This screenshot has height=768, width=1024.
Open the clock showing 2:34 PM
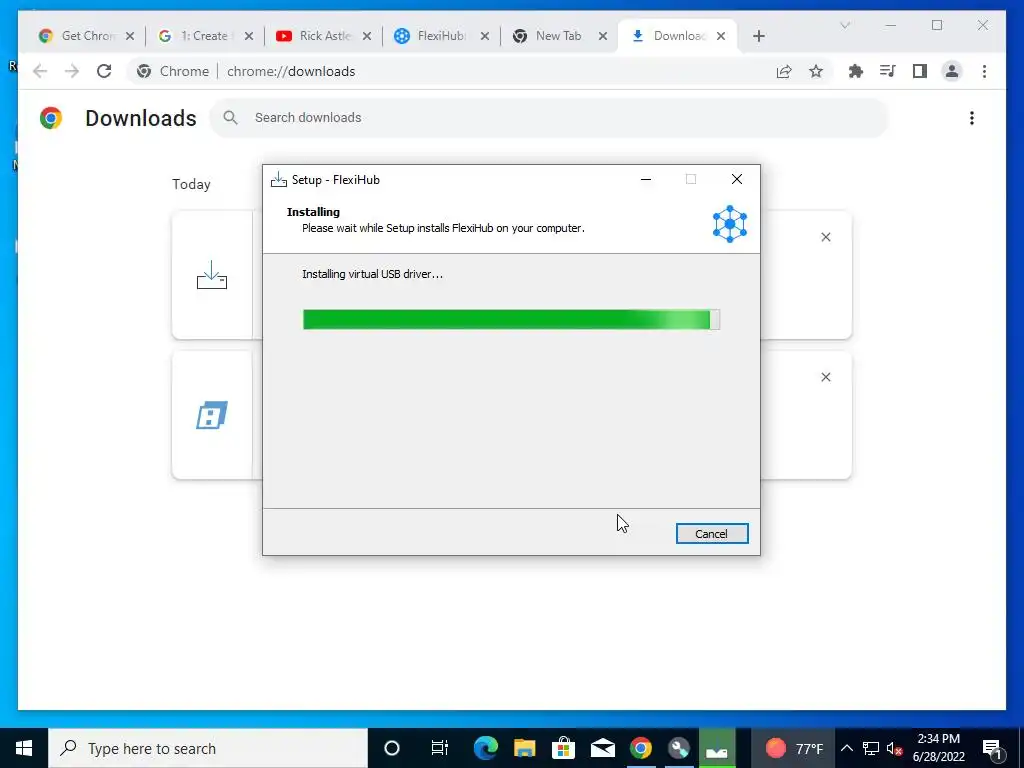pos(938,748)
